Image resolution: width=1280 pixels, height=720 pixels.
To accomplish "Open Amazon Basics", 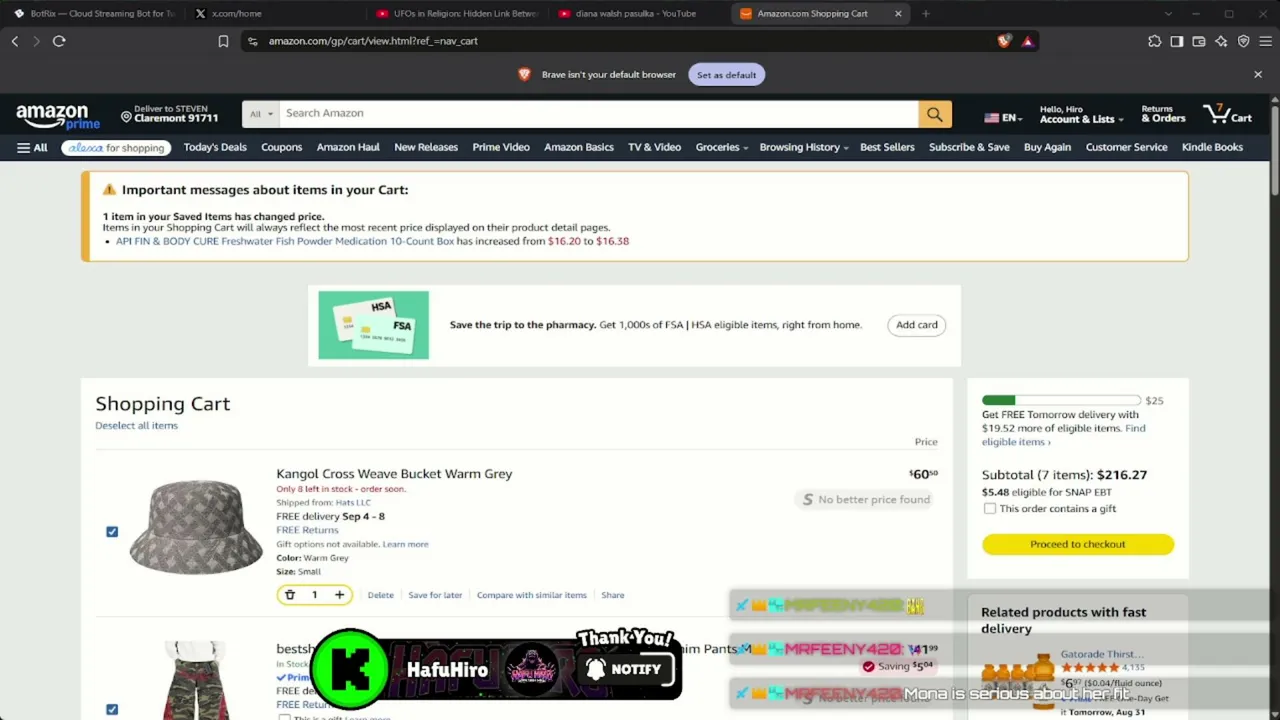I will pyautogui.click(x=579, y=148).
